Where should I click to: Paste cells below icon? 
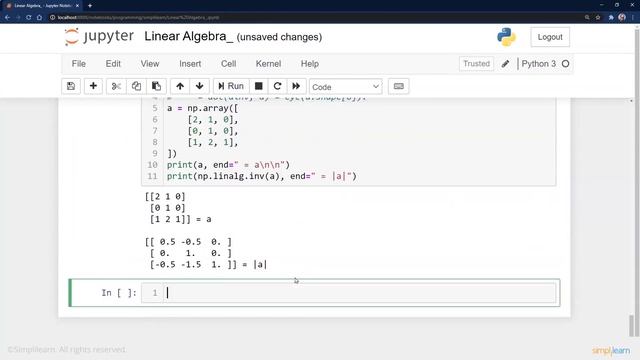point(156,86)
